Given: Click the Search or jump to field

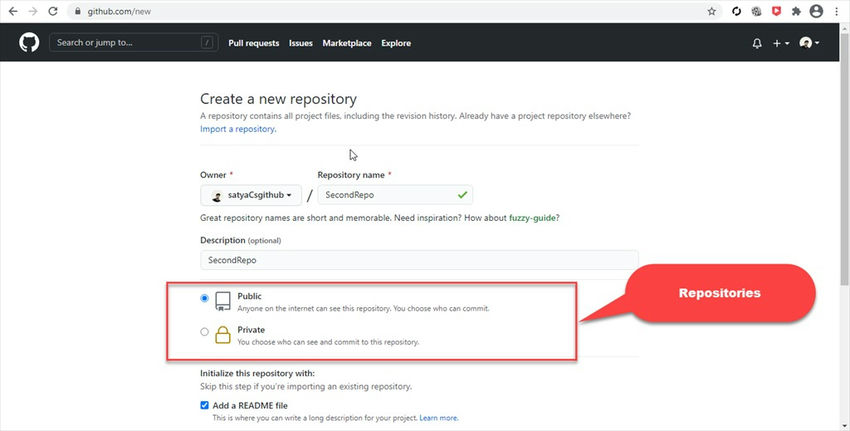Looking at the screenshot, I should coord(133,42).
